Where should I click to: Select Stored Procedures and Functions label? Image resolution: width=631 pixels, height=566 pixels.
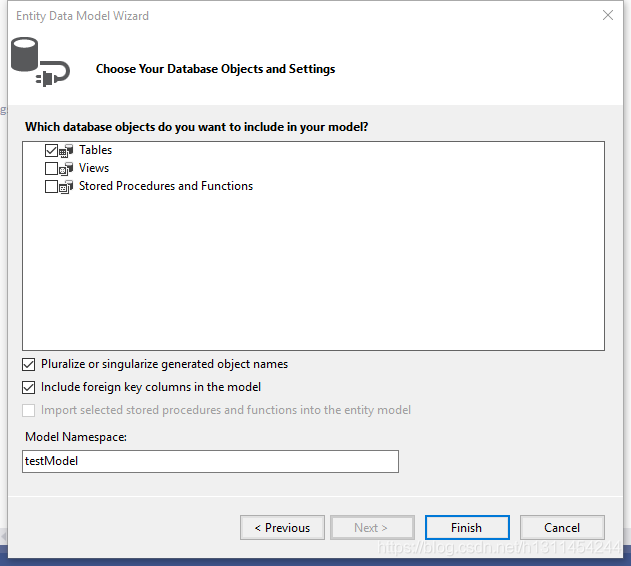[x=166, y=186]
